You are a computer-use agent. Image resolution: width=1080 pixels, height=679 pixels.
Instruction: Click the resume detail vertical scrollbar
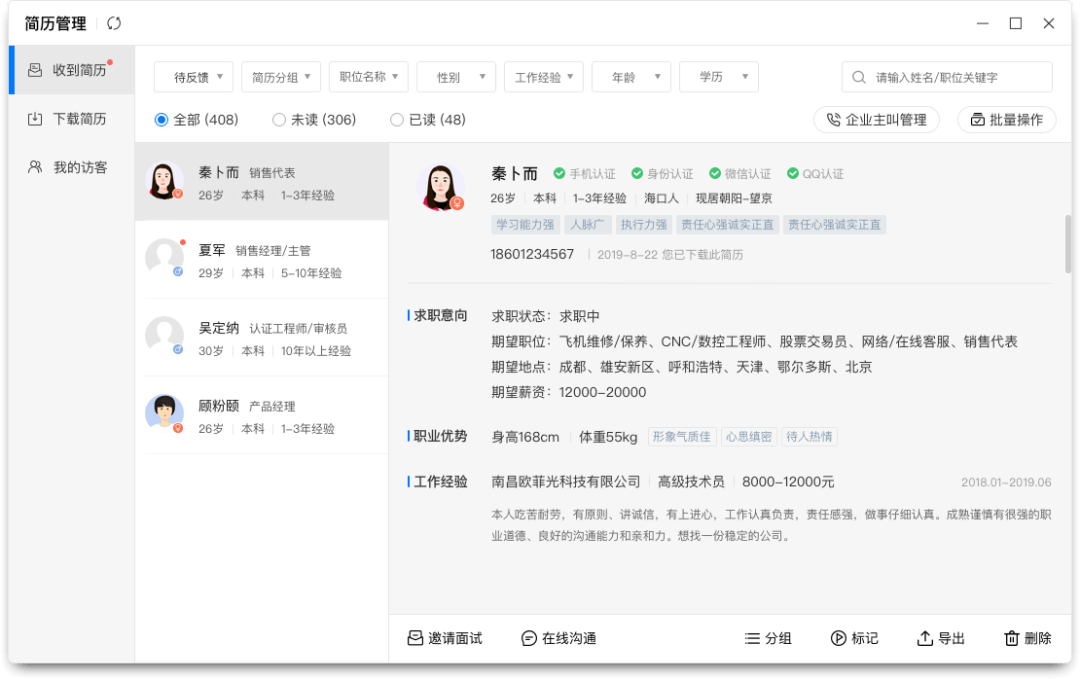pyautogui.click(x=1068, y=244)
